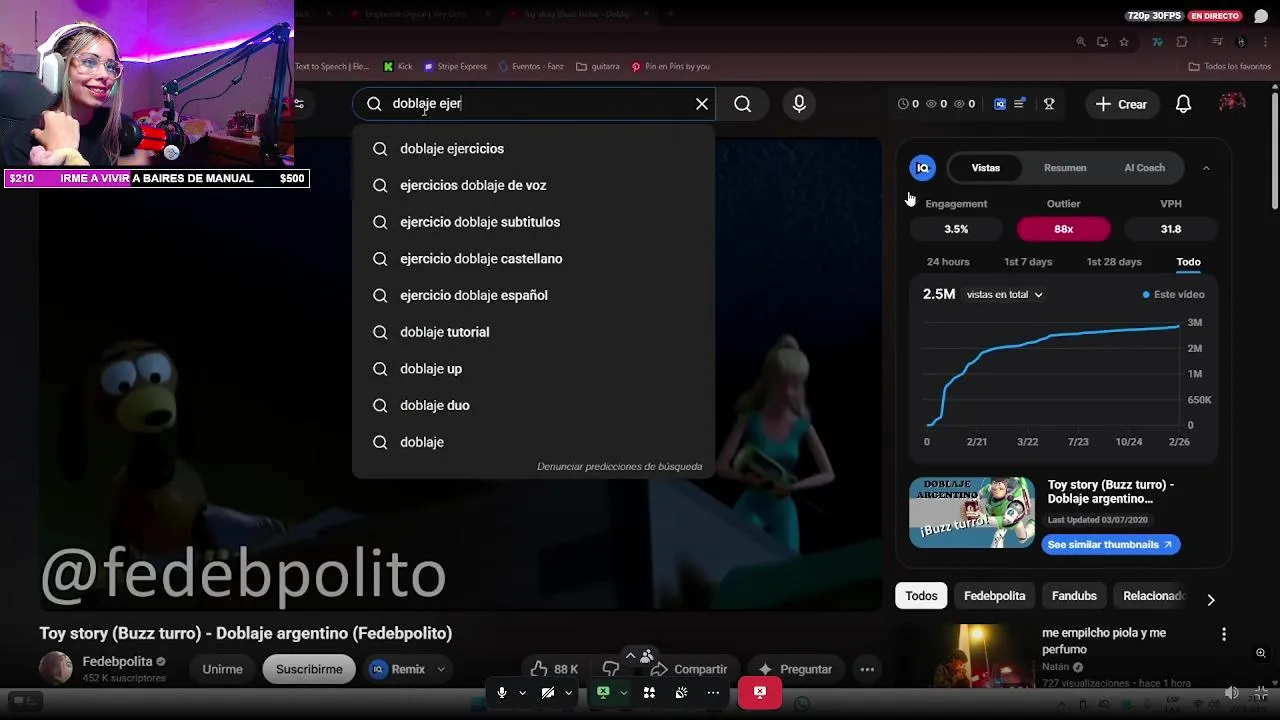Click the green screen-share button
Viewport: 1280px width, 720px height.
604,692
